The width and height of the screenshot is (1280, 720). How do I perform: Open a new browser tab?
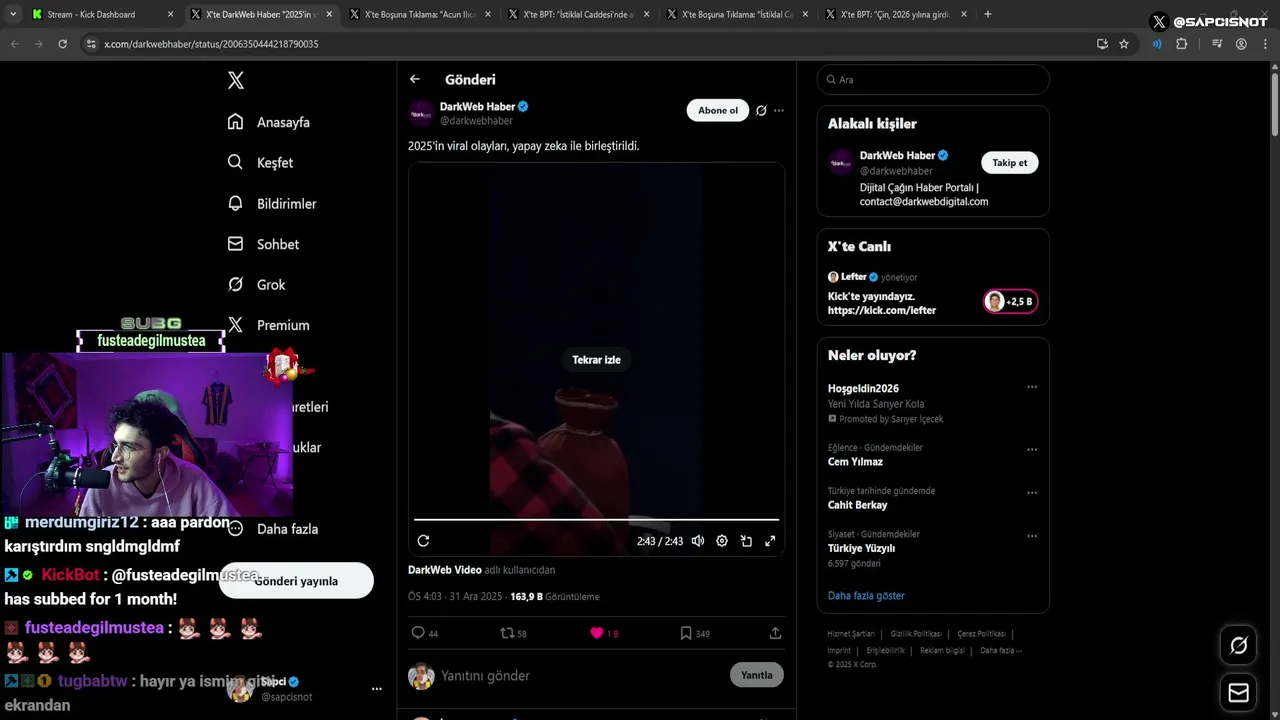pos(988,14)
